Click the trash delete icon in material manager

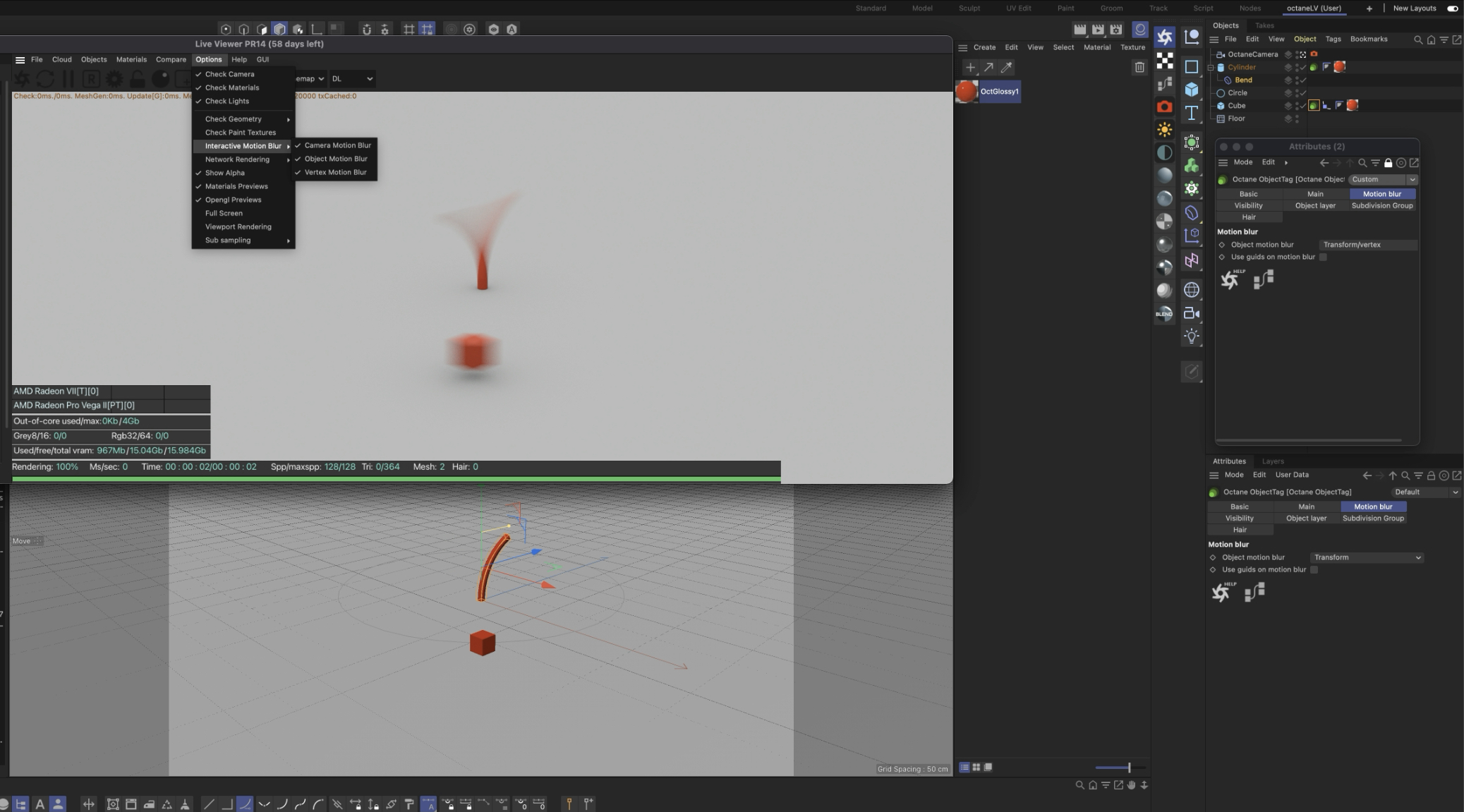click(x=1139, y=67)
